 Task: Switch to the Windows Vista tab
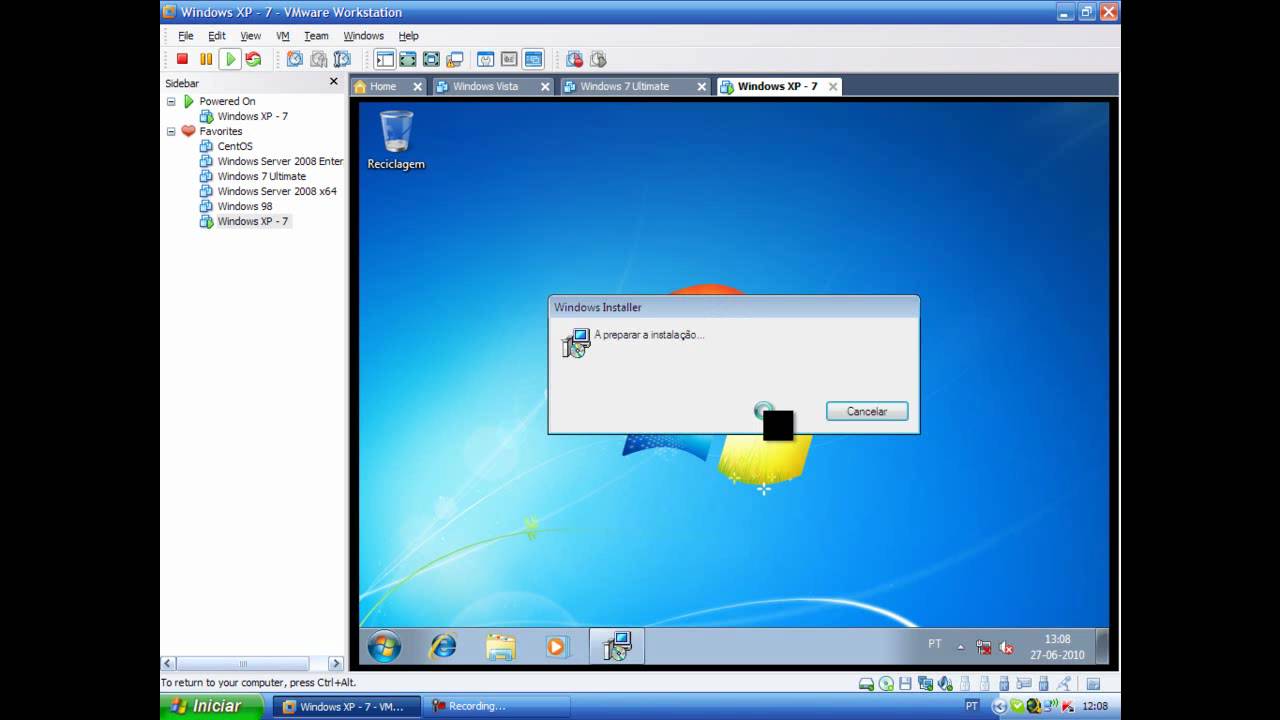(x=485, y=86)
